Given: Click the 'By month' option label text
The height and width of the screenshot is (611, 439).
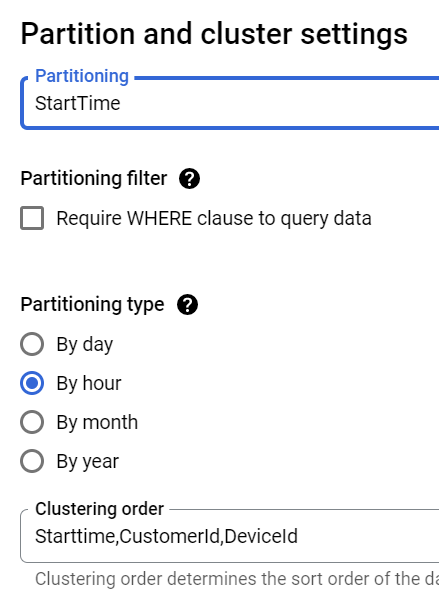Looking at the screenshot, I should (x=97, y=422).
